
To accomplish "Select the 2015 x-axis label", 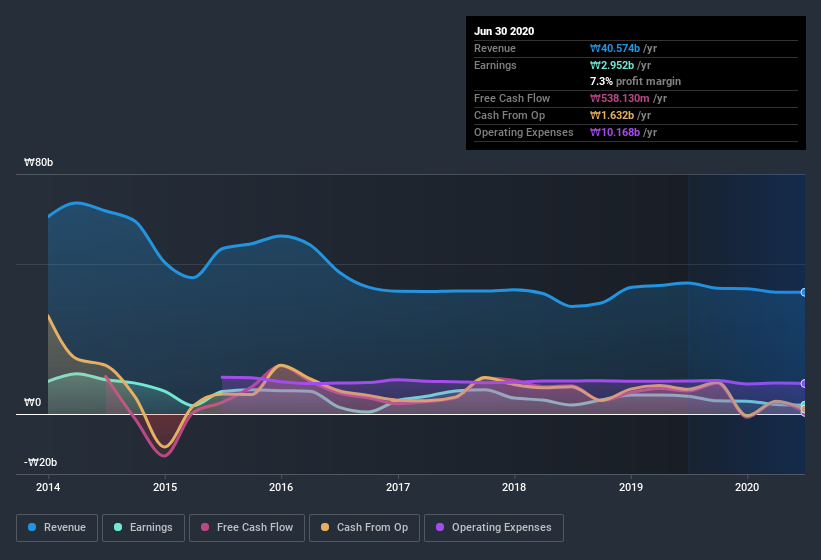I will (165, 487).
